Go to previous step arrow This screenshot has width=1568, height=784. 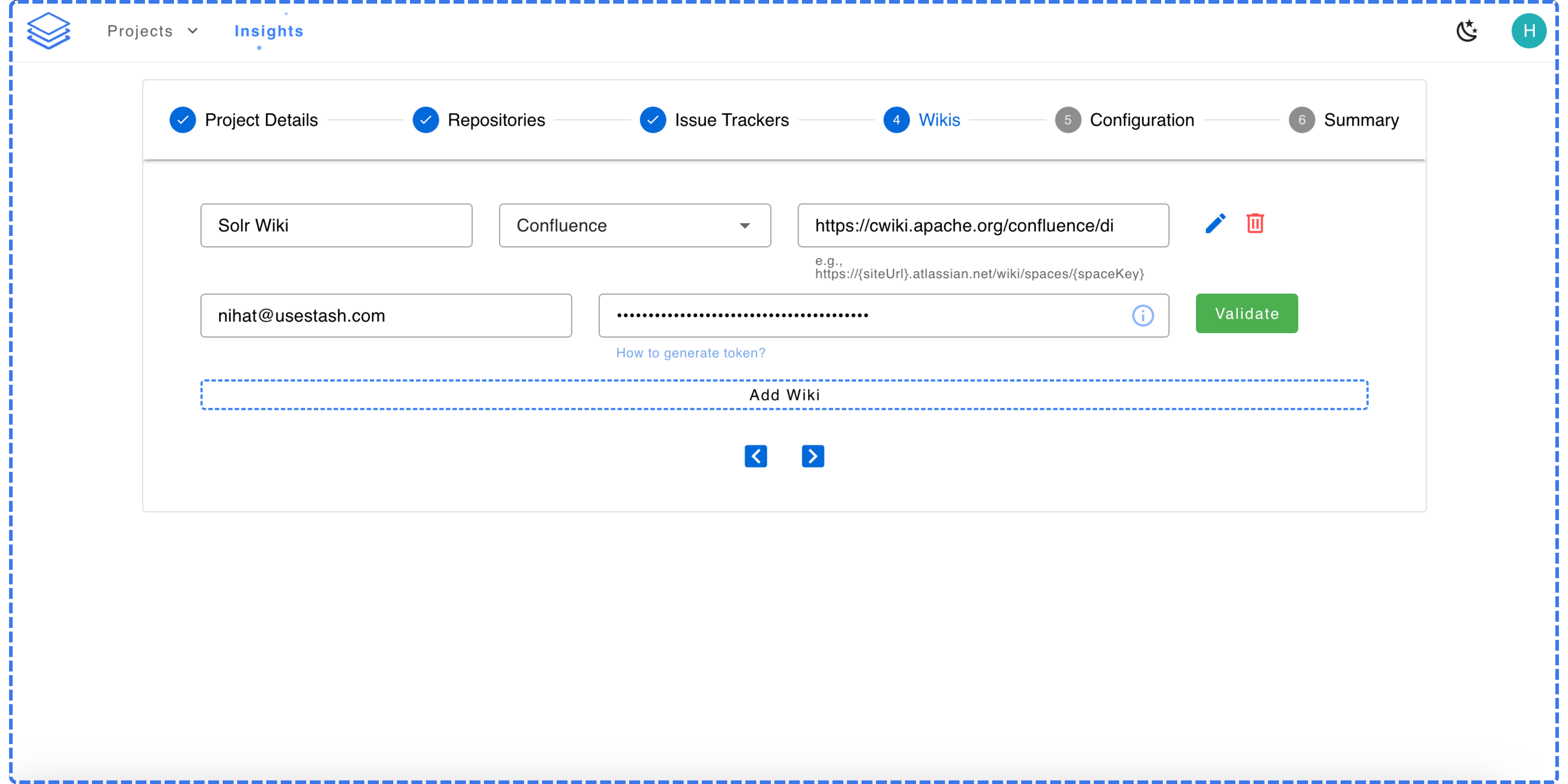(755, 456)
